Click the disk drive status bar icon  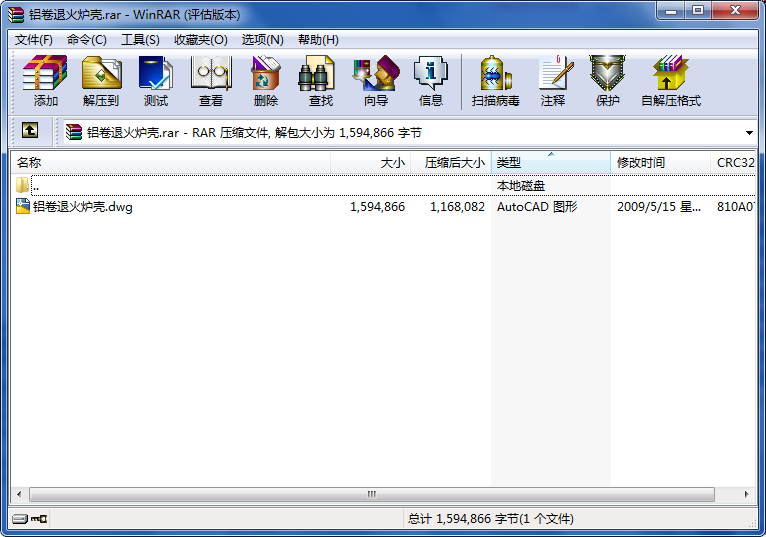click(x=20, y=518)
